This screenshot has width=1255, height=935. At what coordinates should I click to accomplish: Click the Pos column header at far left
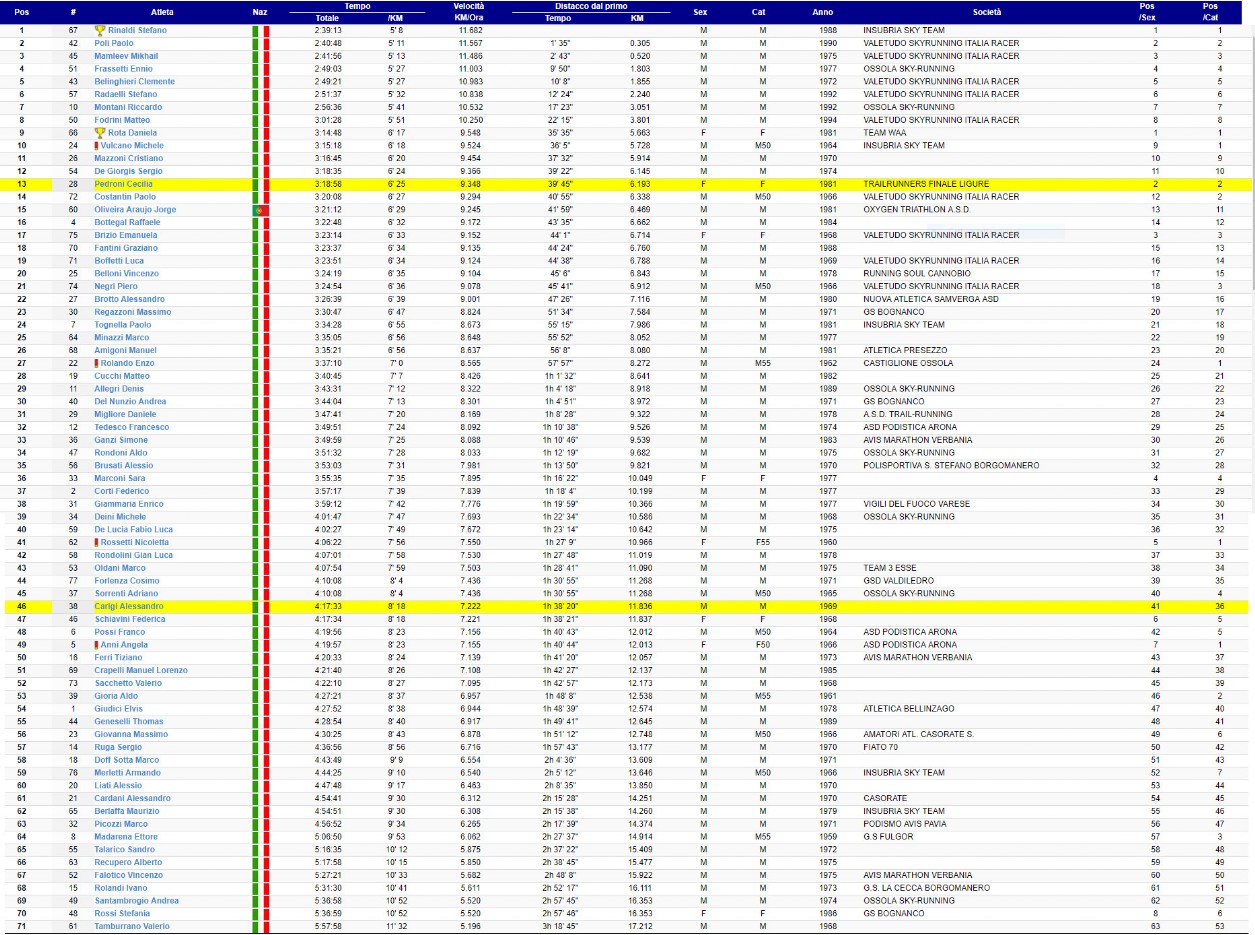tap(22, 12)
